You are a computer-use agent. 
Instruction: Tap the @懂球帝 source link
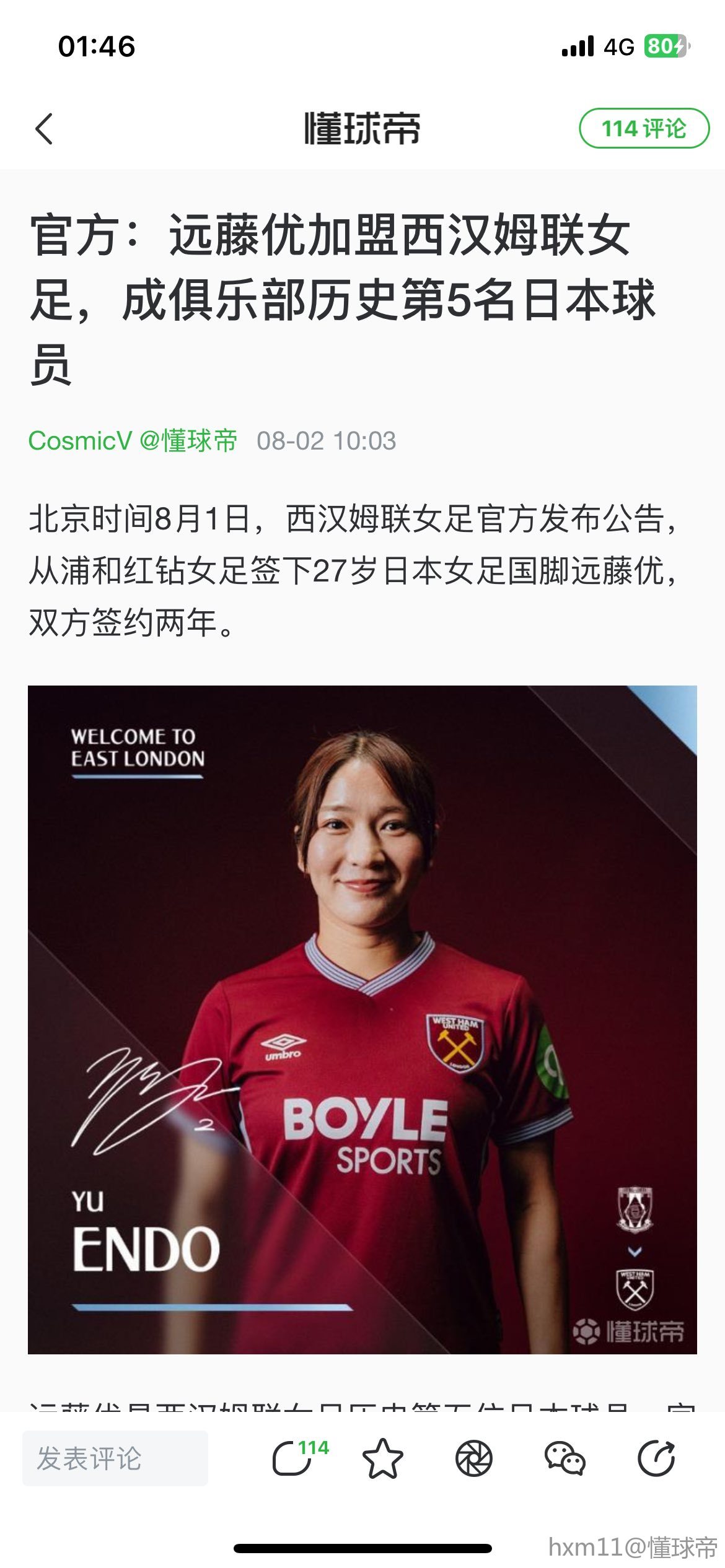click(188, 441)
